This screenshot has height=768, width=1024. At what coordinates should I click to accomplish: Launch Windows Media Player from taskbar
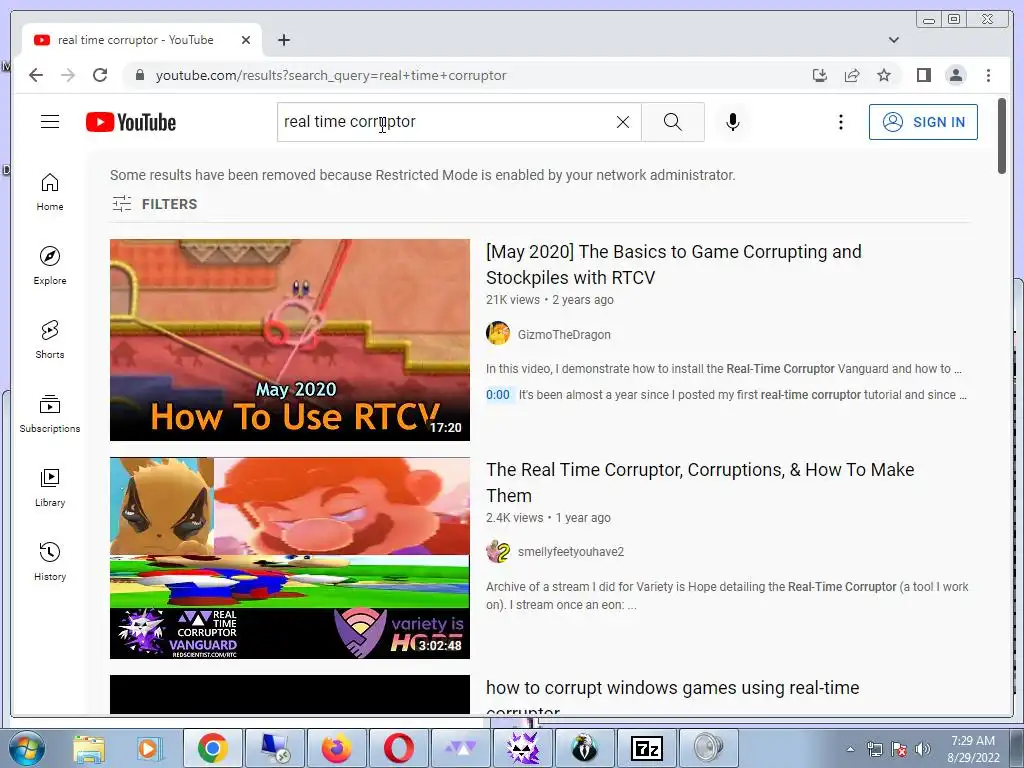[x=150, y=748]
